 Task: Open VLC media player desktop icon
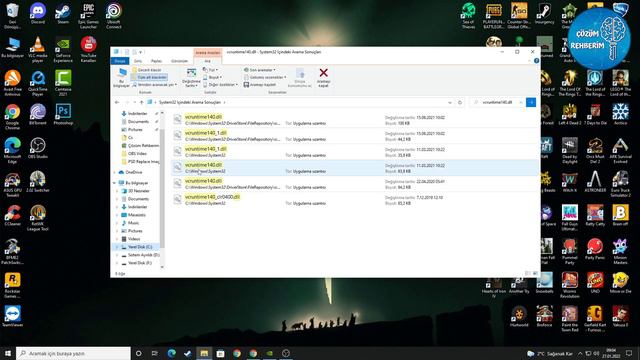38,50
